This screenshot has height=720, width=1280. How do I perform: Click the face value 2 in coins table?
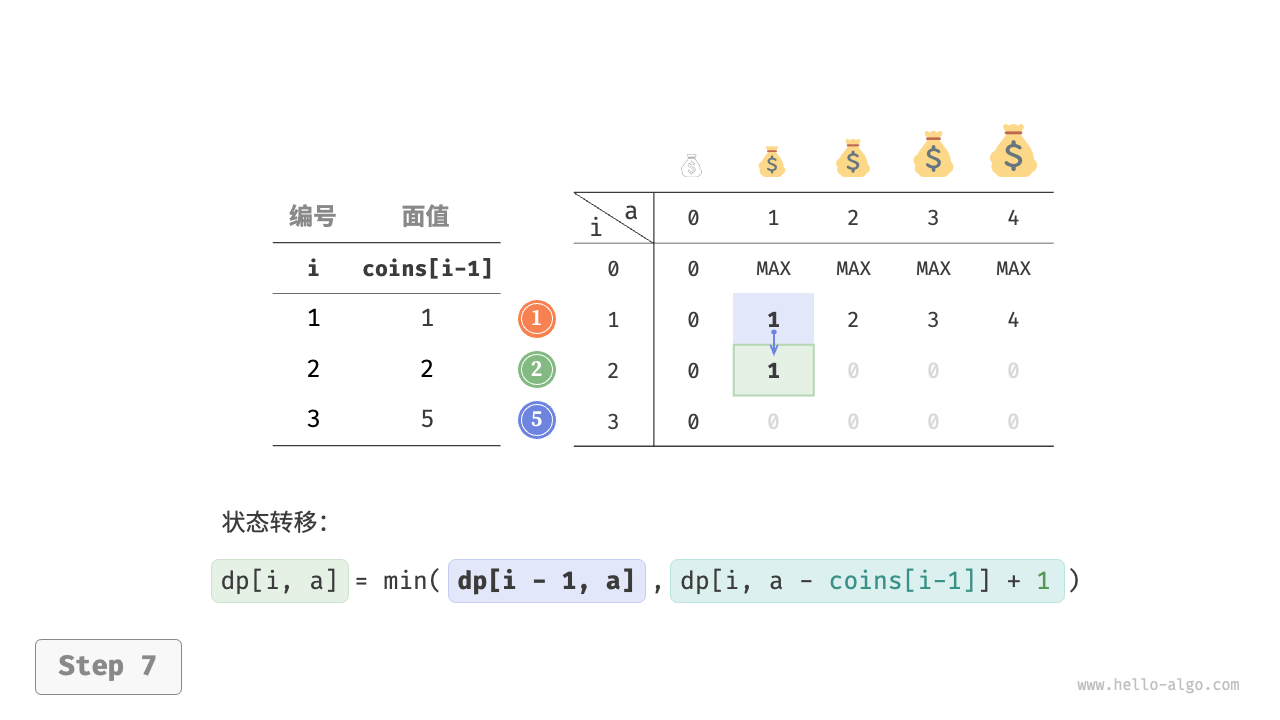(x=427, y=369)
